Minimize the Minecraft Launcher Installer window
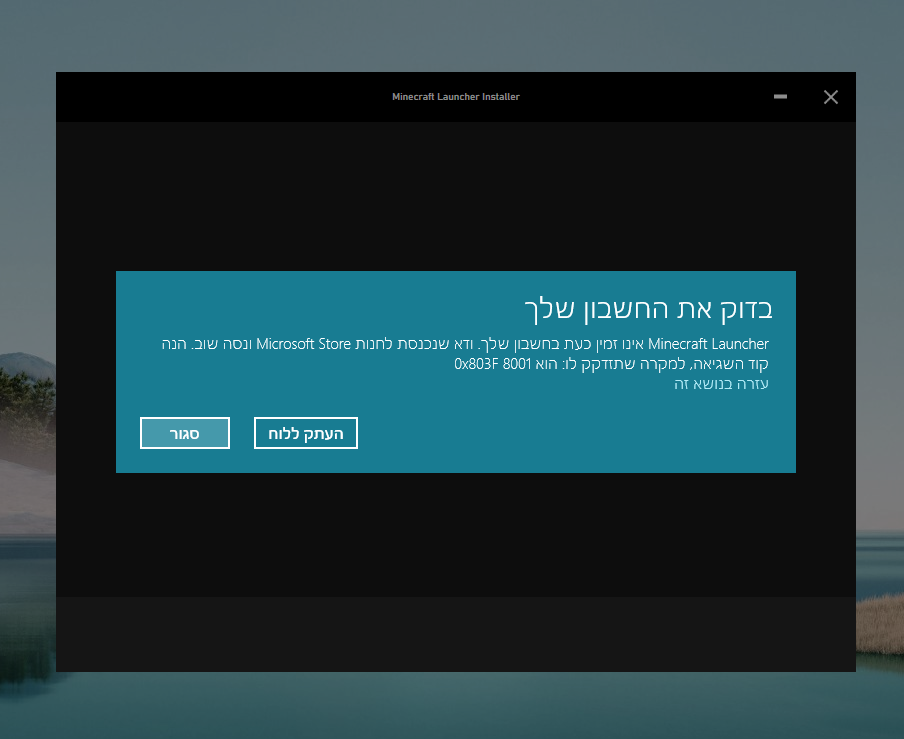Viewport: 904px width, 739px height. click(x=780, y=97)
